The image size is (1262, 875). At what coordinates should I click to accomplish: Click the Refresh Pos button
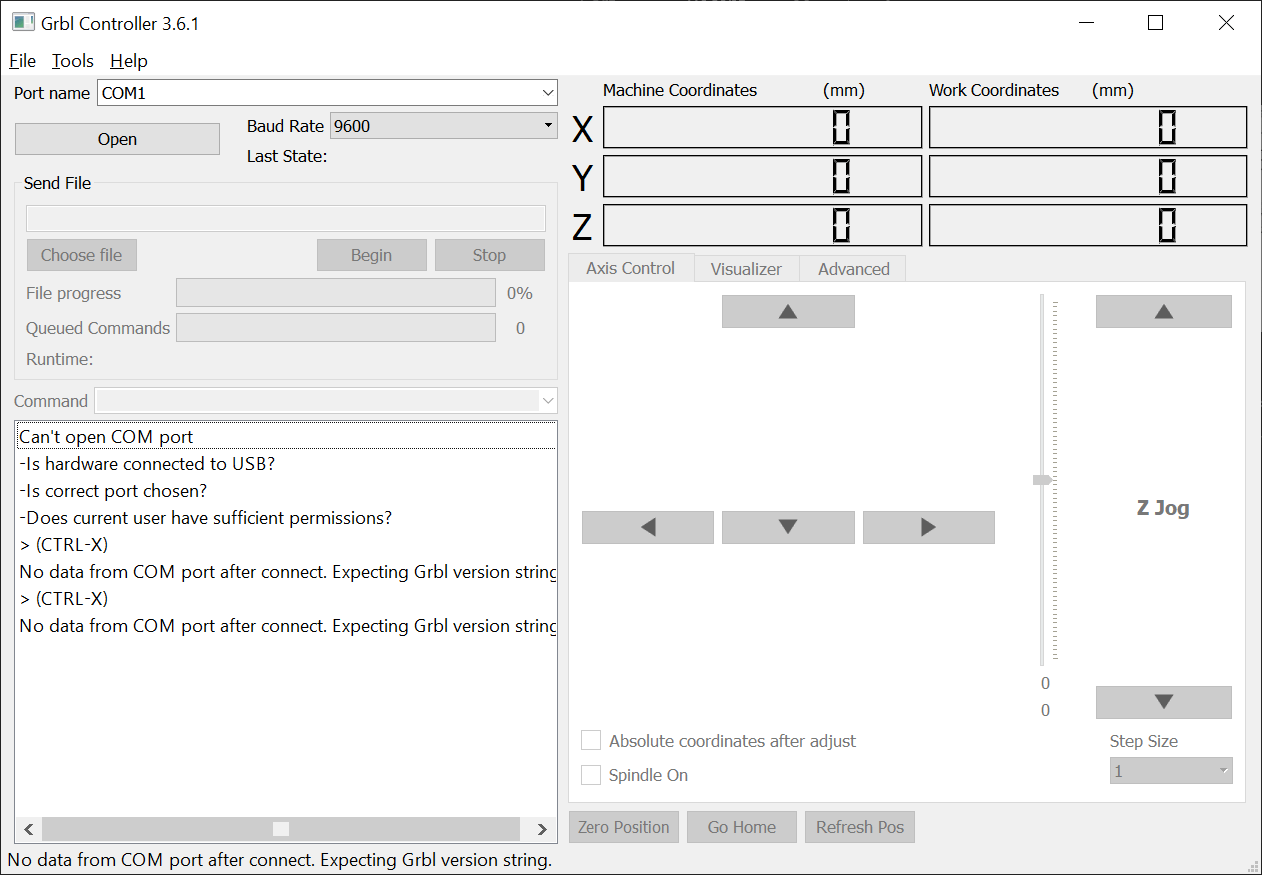point(859,827)
